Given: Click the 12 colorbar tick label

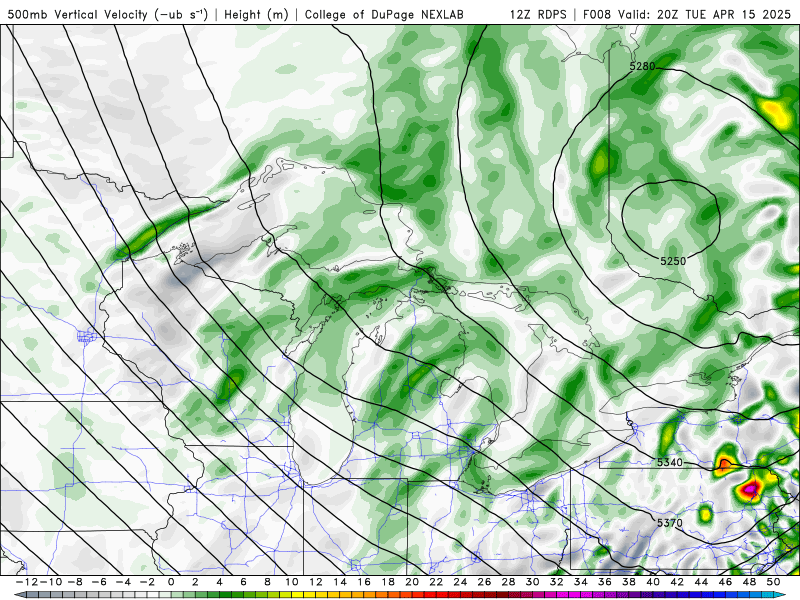Looking at the screenshot, I should 316,582.
